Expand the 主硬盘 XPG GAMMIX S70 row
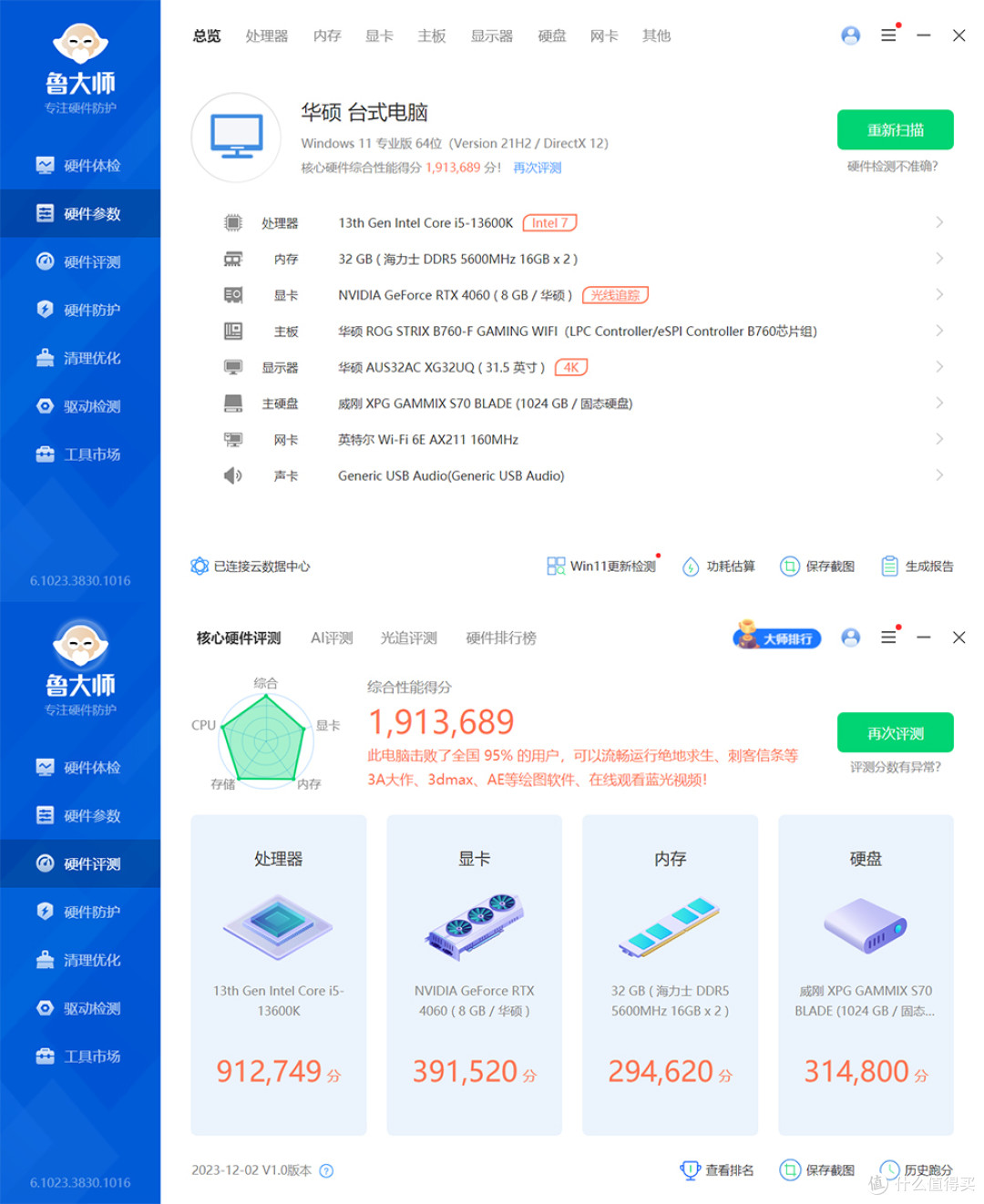The height and width of the screenshot is (1204, 984). [x=583, y=403]
